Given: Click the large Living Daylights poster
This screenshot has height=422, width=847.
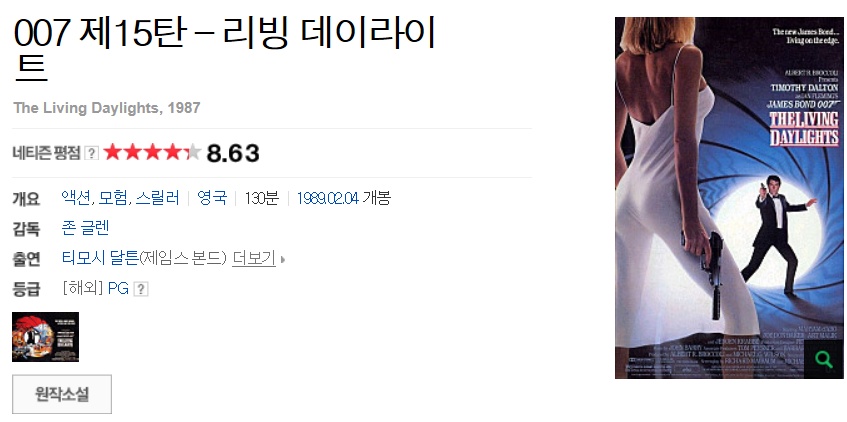Looking at the screenshot, I should pos(729,198).
